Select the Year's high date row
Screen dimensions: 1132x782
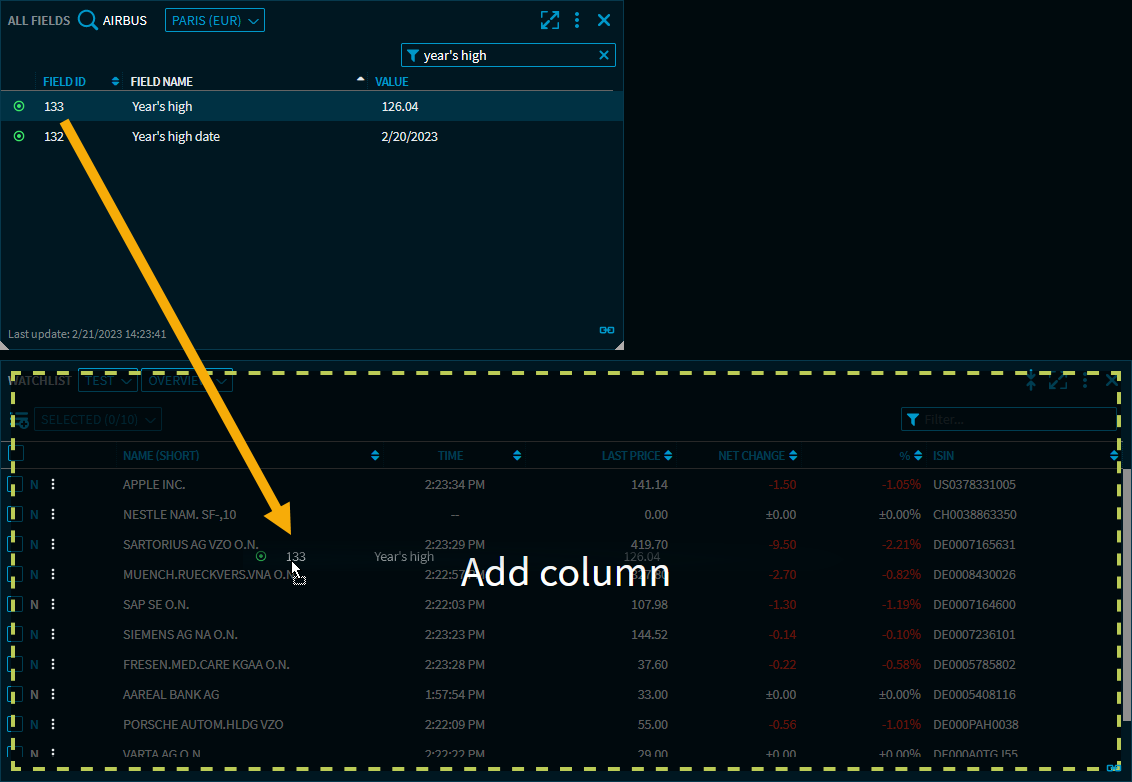pos(176,137)
